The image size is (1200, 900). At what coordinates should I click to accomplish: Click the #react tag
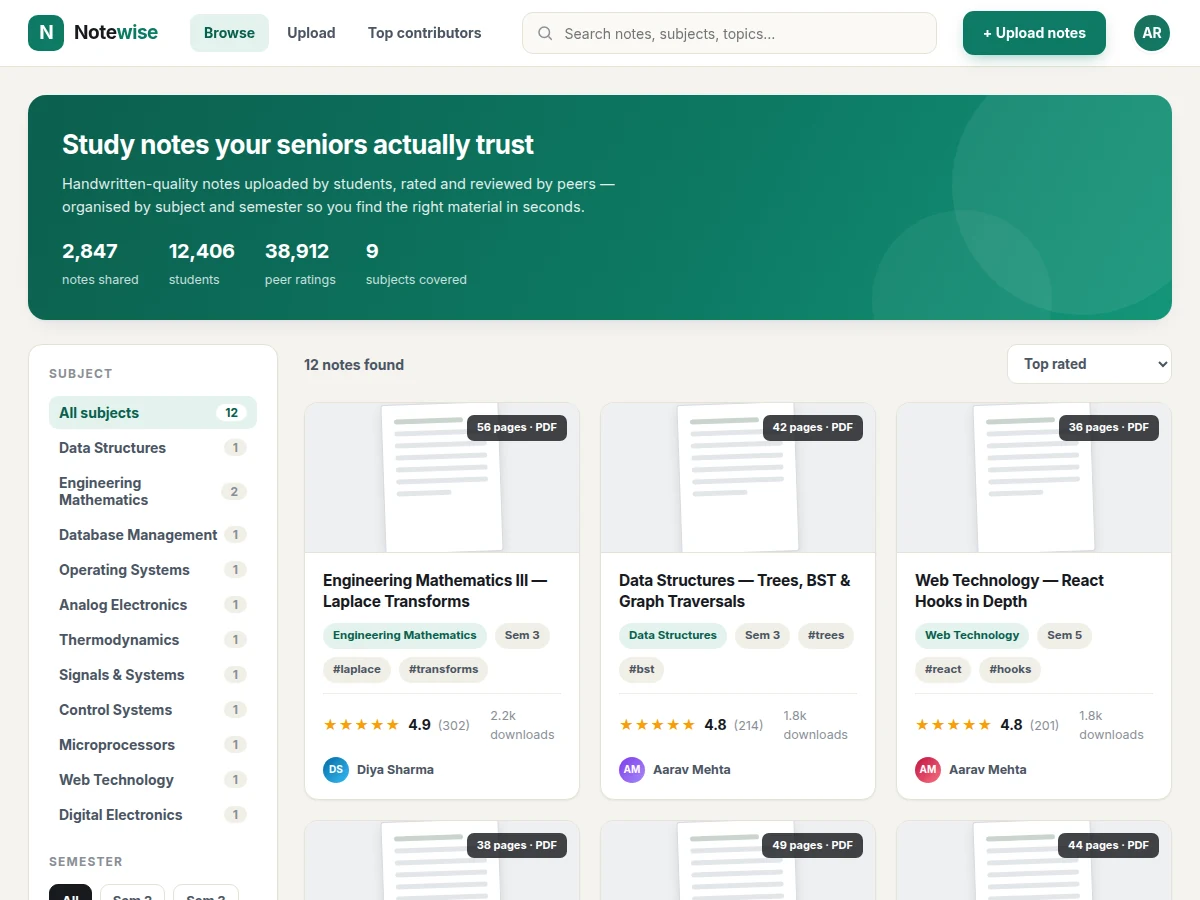point(943,669)
